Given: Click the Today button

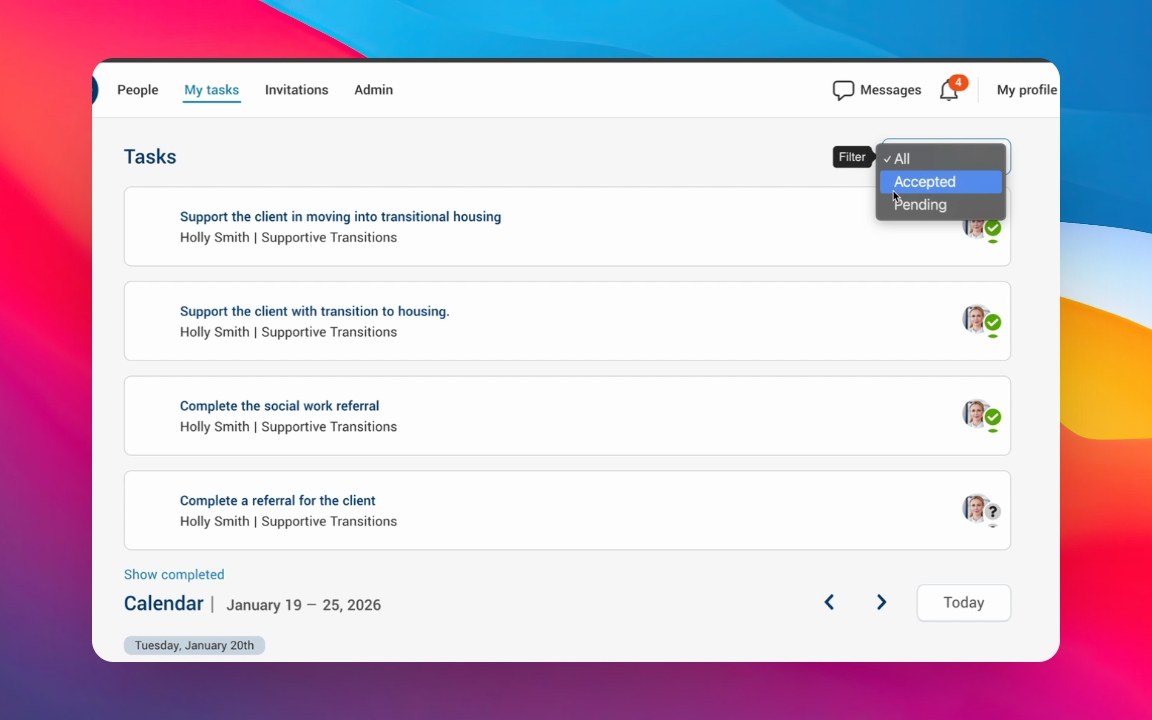Looking at the screenshot, I should tap(963, 602).
